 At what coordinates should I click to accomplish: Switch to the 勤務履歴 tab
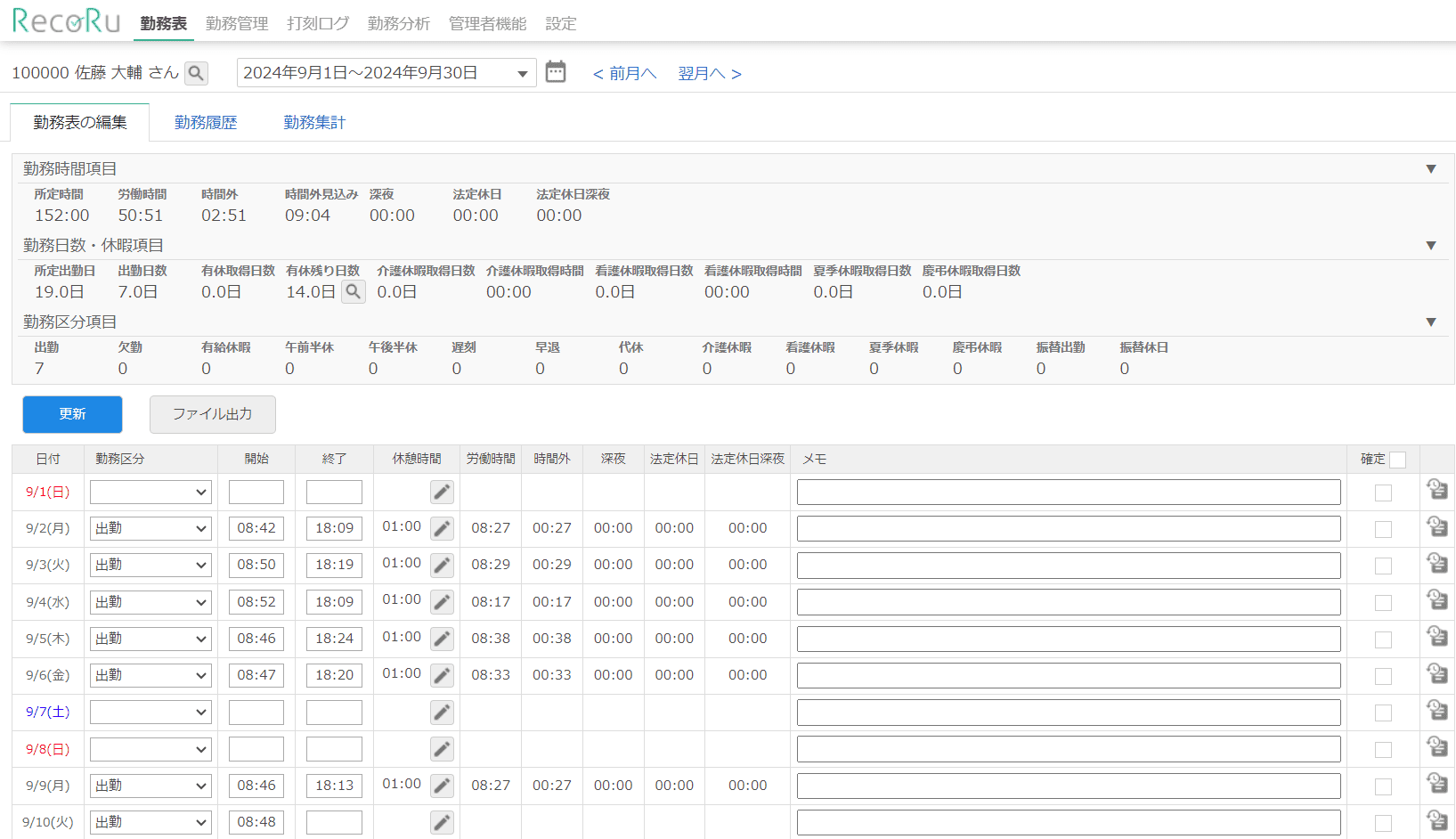pos(206,123)
